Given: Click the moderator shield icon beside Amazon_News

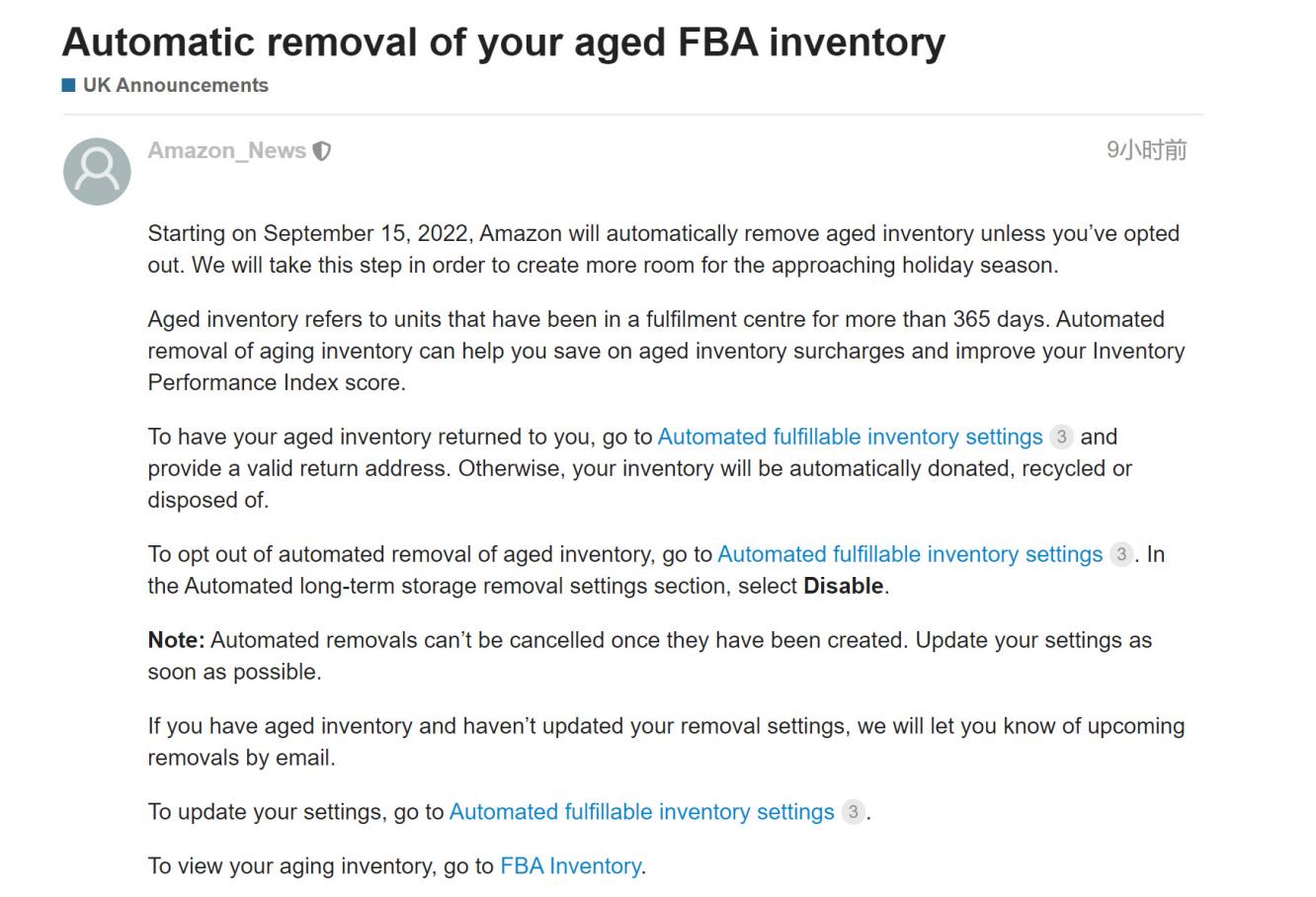Looking at the screenshot, I should (x=322, y=151).
